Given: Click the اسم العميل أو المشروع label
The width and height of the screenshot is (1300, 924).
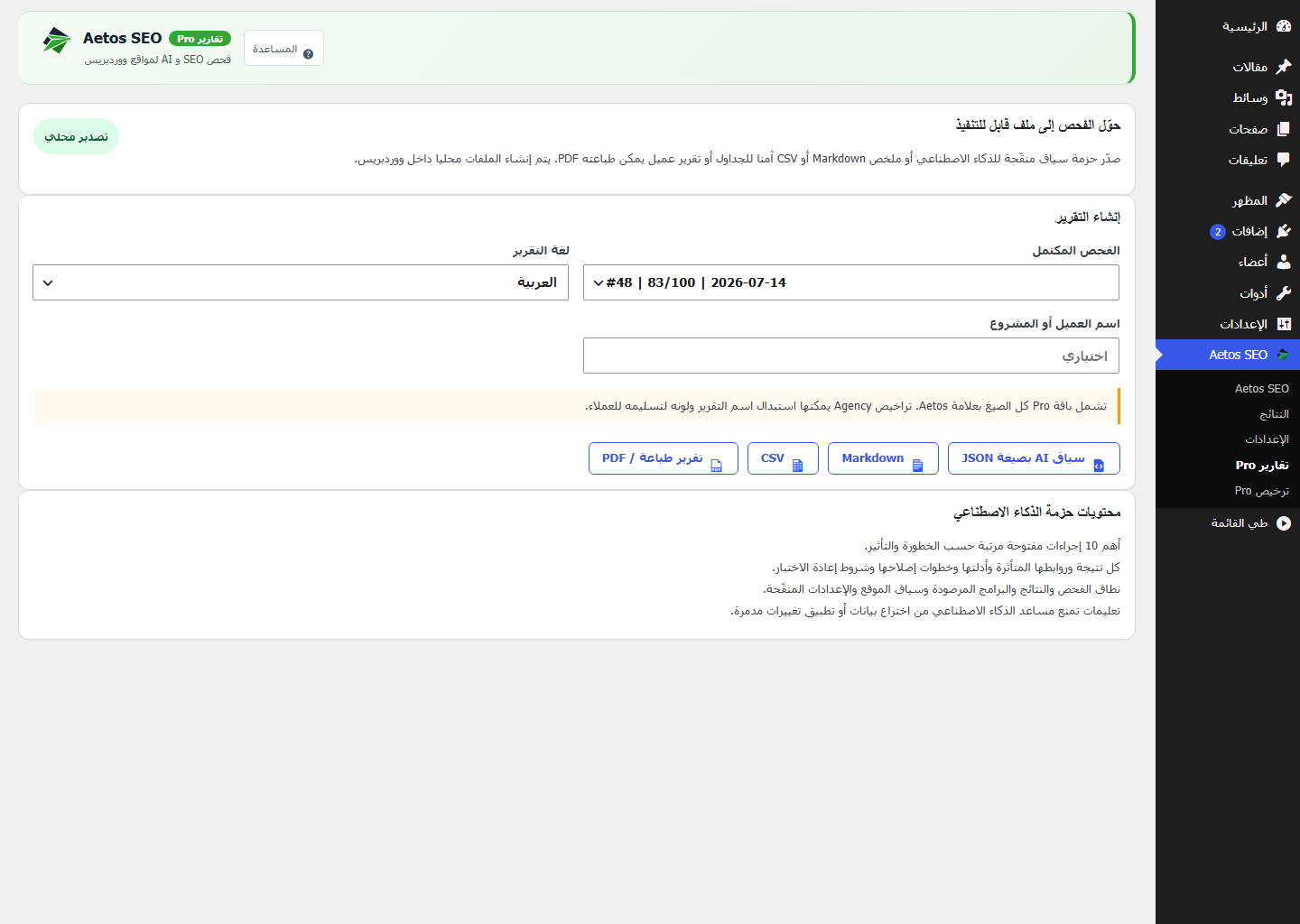Looking at the screenshot, I should (1054, 324).
